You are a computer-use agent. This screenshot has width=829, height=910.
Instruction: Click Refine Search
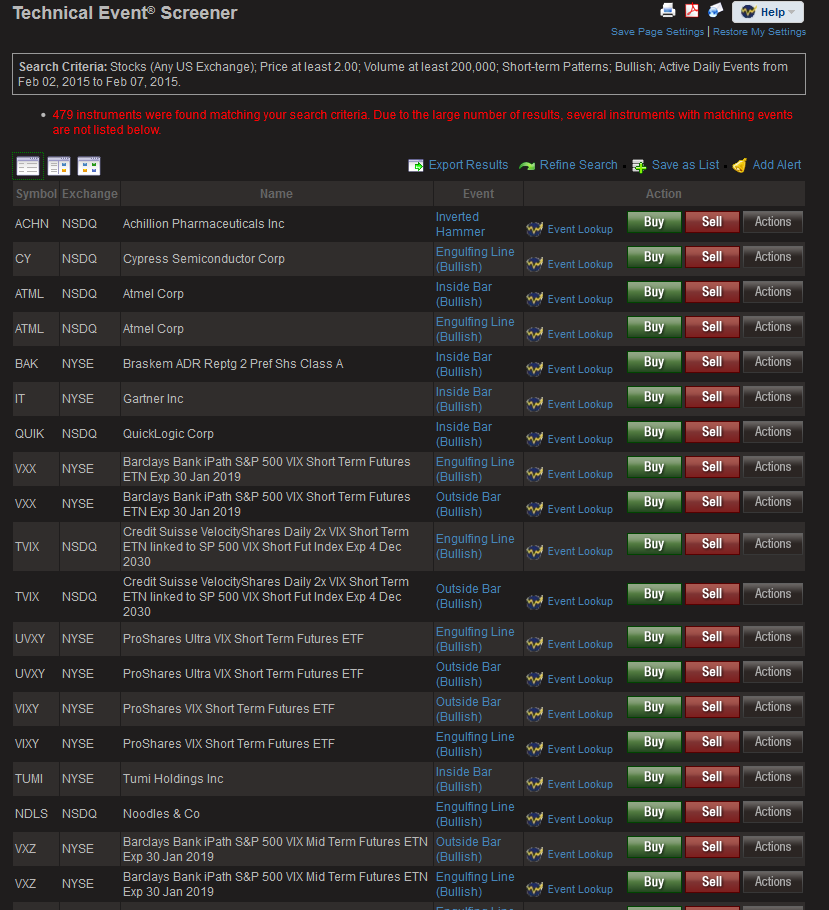(x=578, y=165)
